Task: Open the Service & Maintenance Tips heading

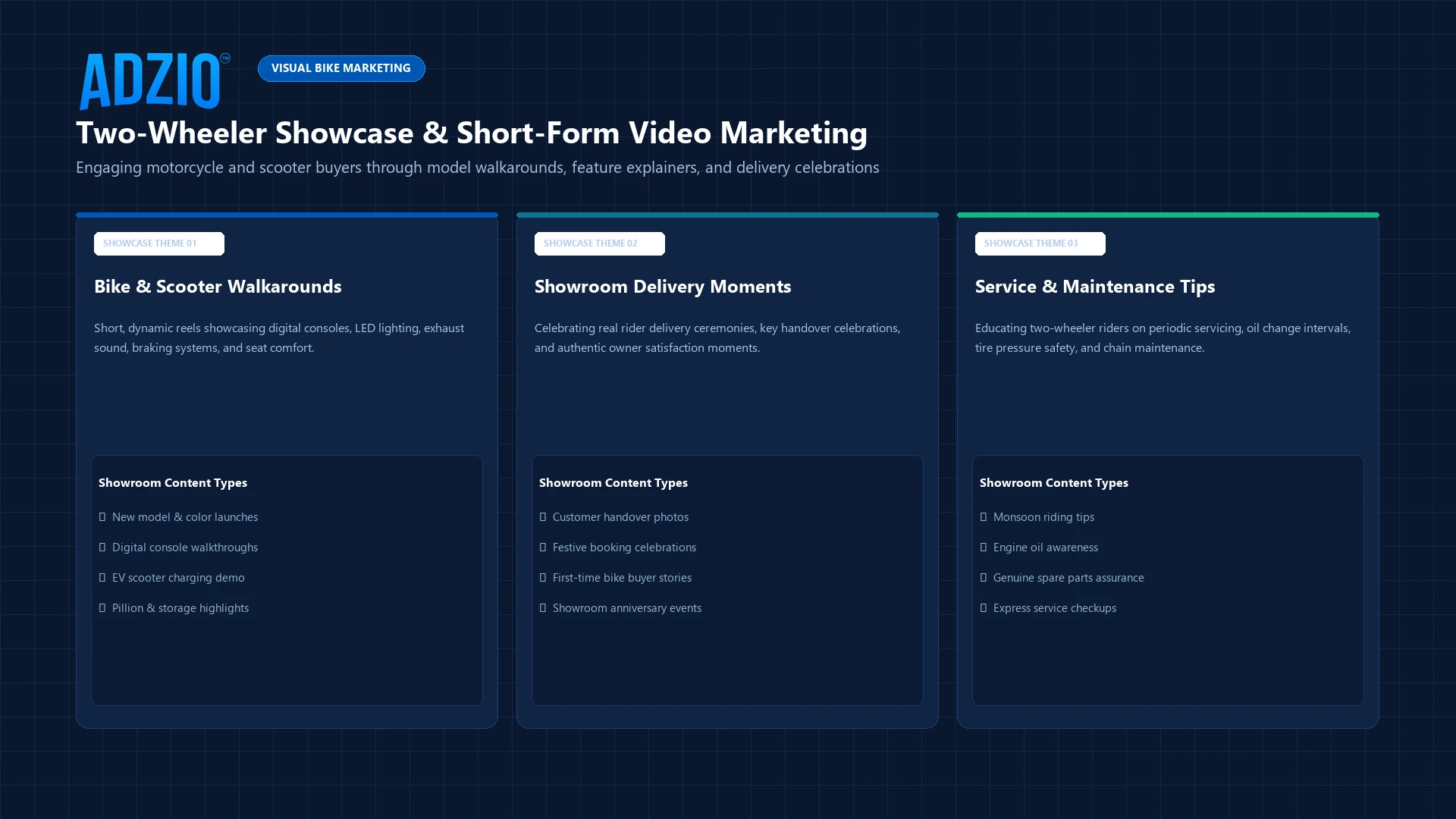Action: click(1095, 287)
